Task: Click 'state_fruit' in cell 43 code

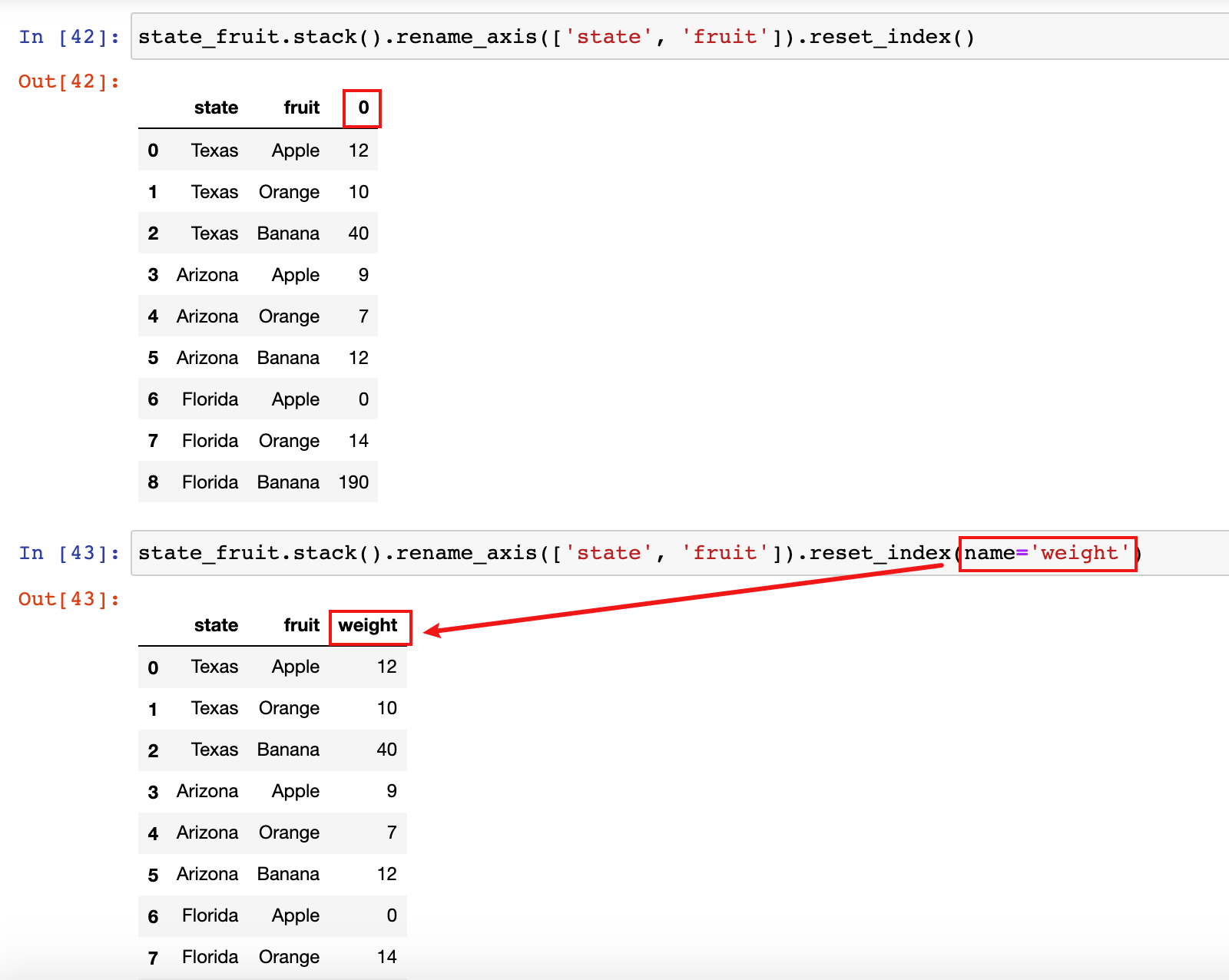Action: coord(209,553)
